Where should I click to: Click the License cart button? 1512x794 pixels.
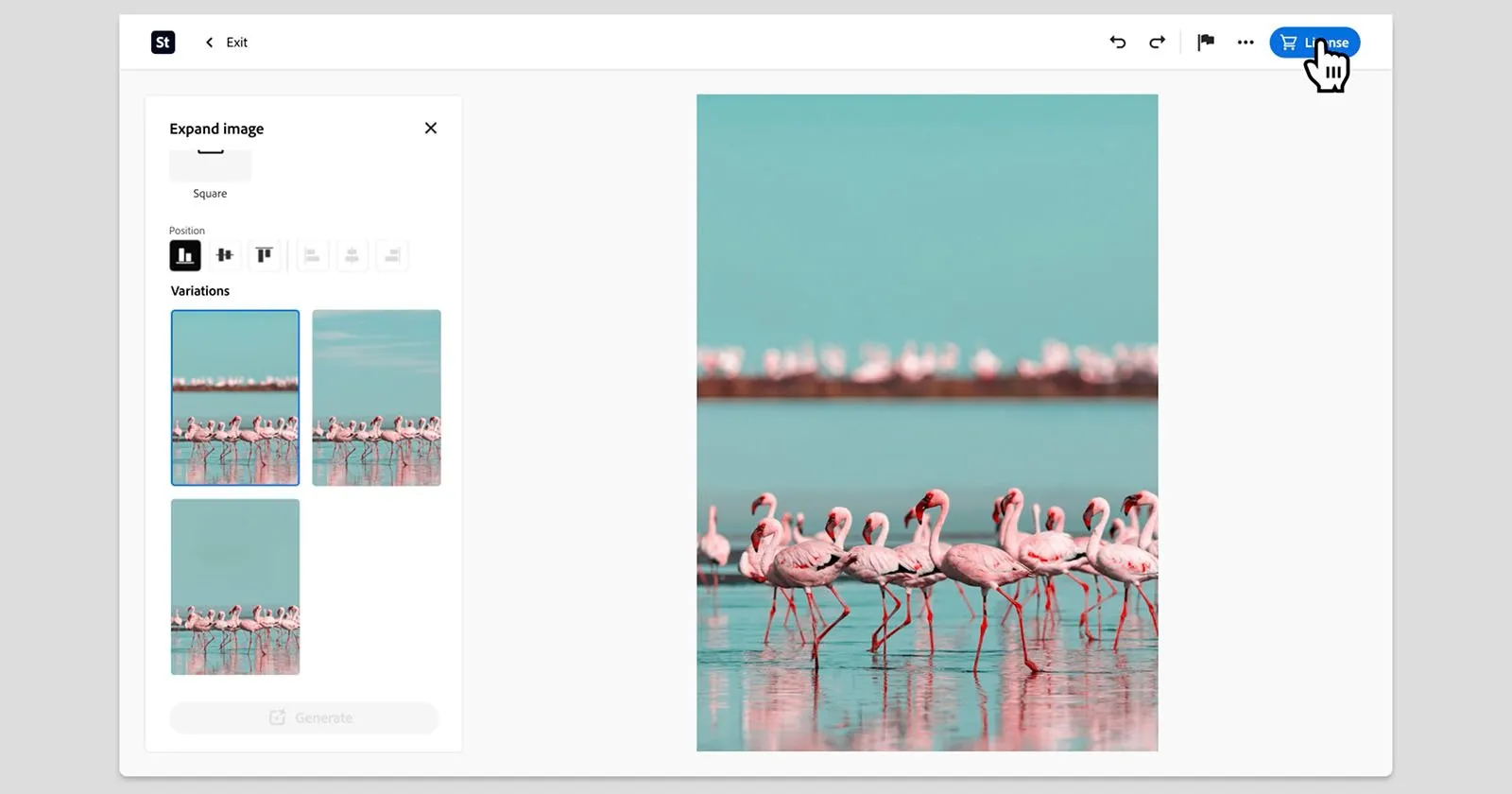coord(1314,43)
